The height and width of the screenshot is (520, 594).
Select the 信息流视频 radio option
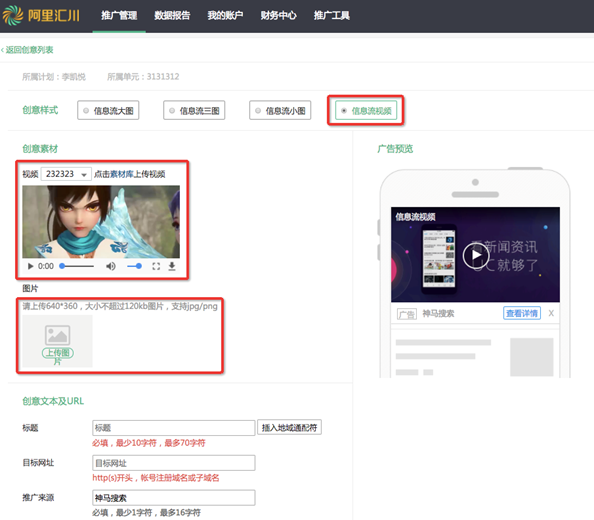[366, 110]
